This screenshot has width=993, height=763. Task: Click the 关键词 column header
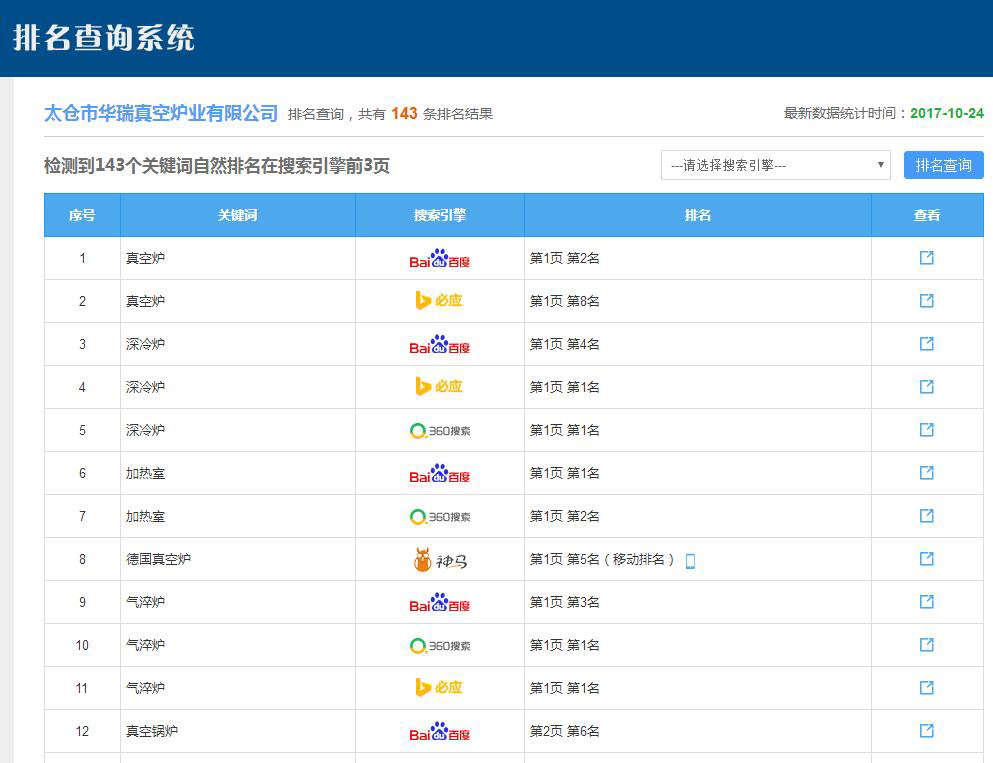tap(237, 215)
